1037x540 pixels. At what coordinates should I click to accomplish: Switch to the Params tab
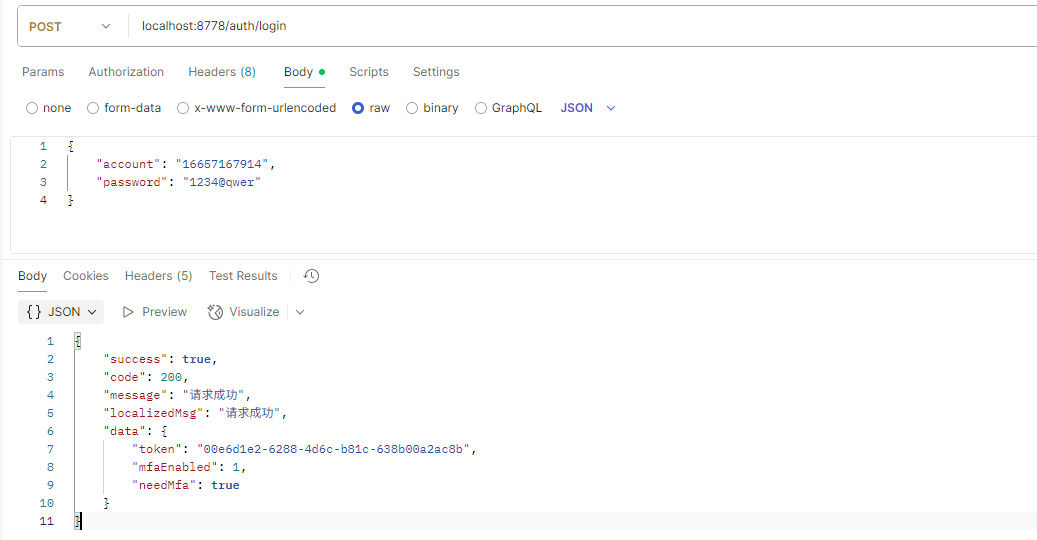43,72
